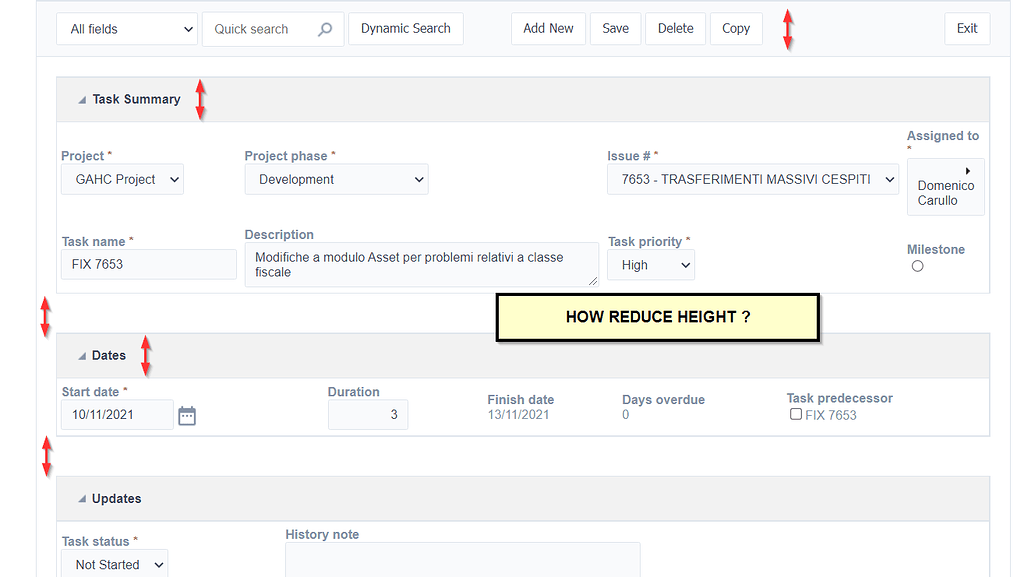Image resolution: width=1024 pixels, height=577 pixels.
Task: Collapse the Task Summary section triangle
Action: 82,100
